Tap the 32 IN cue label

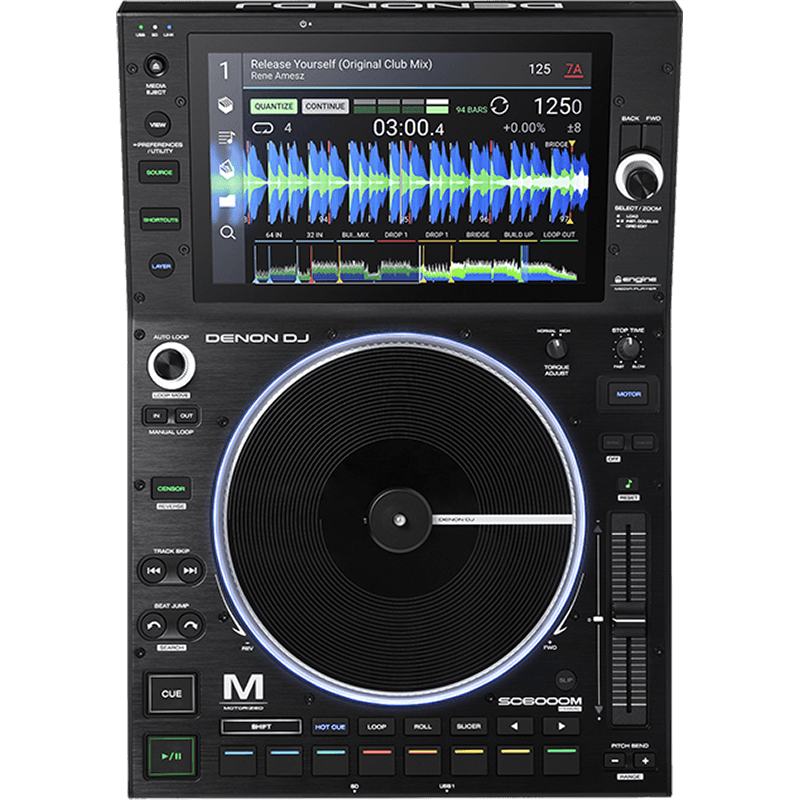[314, 235]
